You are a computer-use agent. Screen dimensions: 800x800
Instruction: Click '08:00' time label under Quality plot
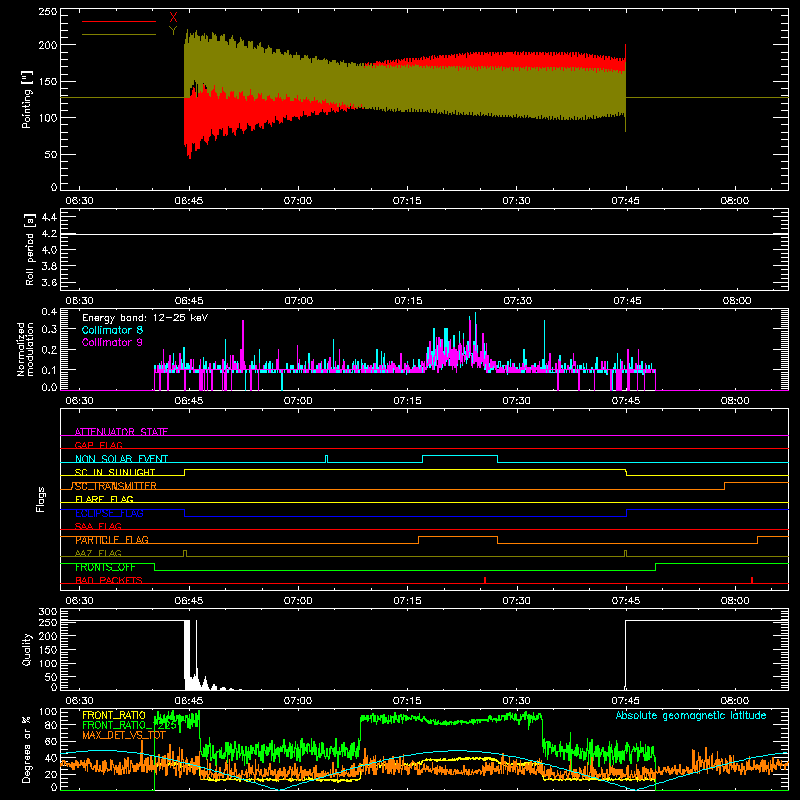click(x=735, y=701)
